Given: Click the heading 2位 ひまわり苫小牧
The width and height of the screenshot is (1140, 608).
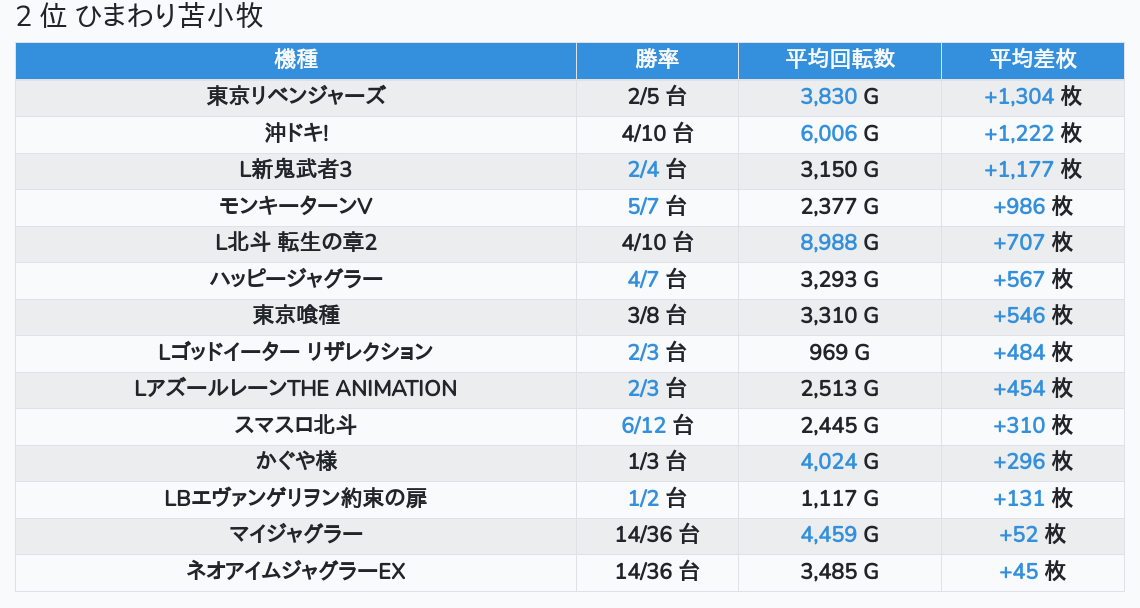Looking at the screenshot, I should click(139, 17).
